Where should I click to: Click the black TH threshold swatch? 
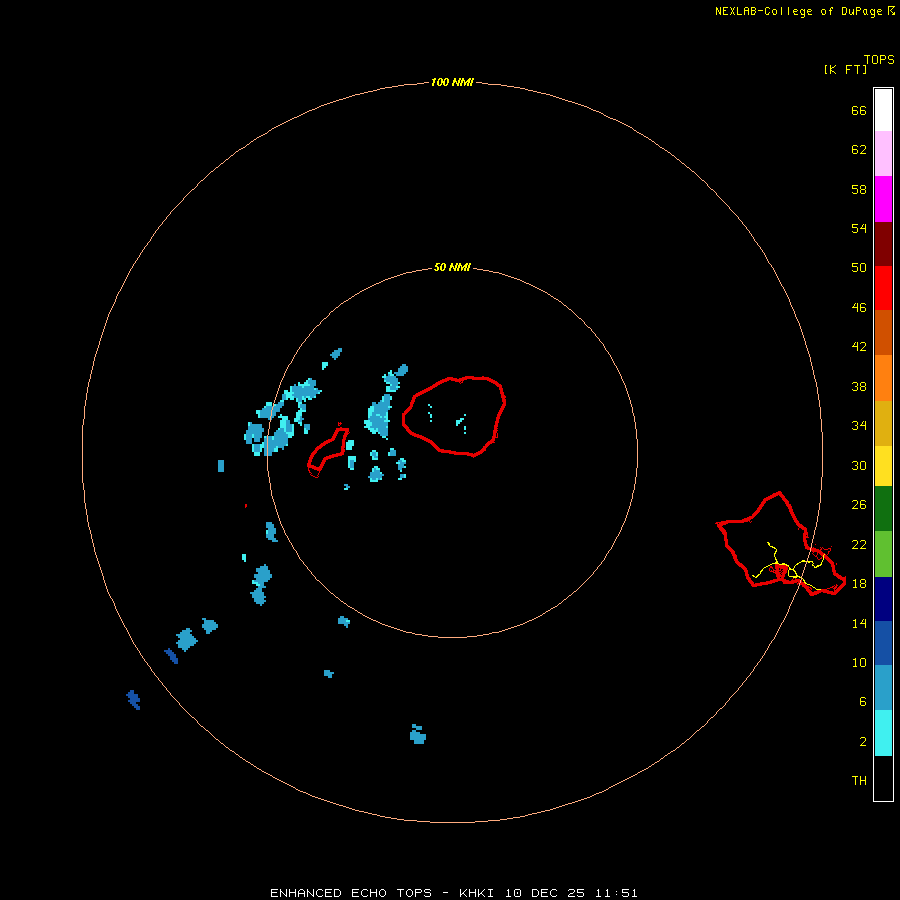pyautogui.click(x=883, y=778)
